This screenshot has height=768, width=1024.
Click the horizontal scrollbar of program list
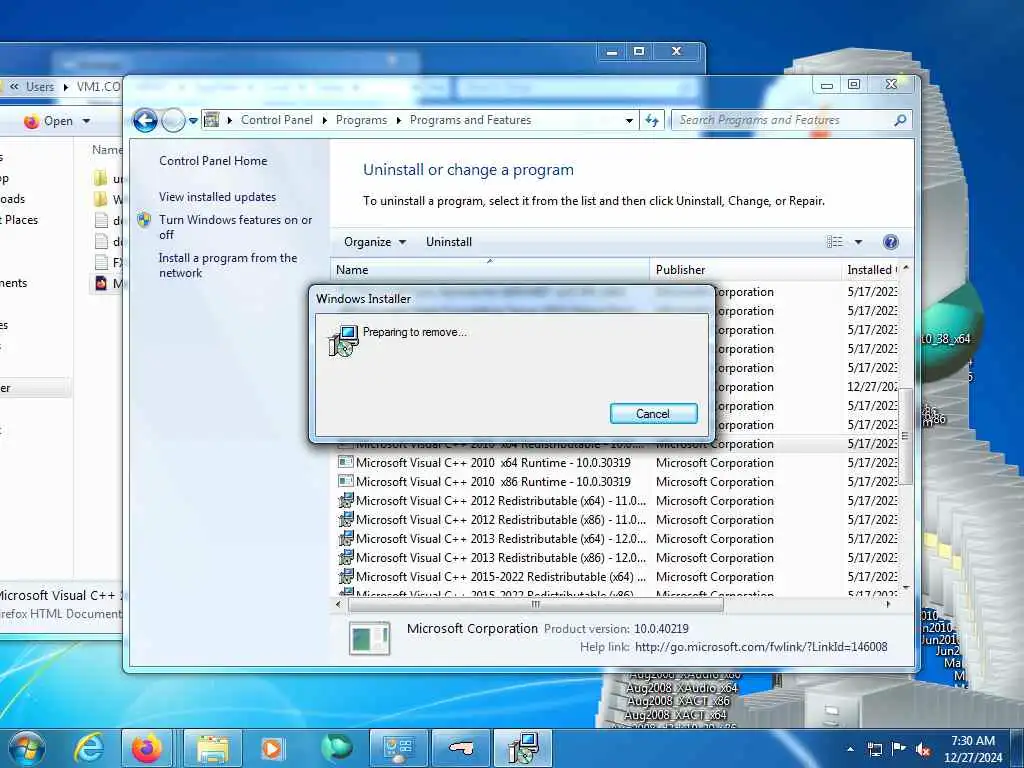tap(536, 605)
